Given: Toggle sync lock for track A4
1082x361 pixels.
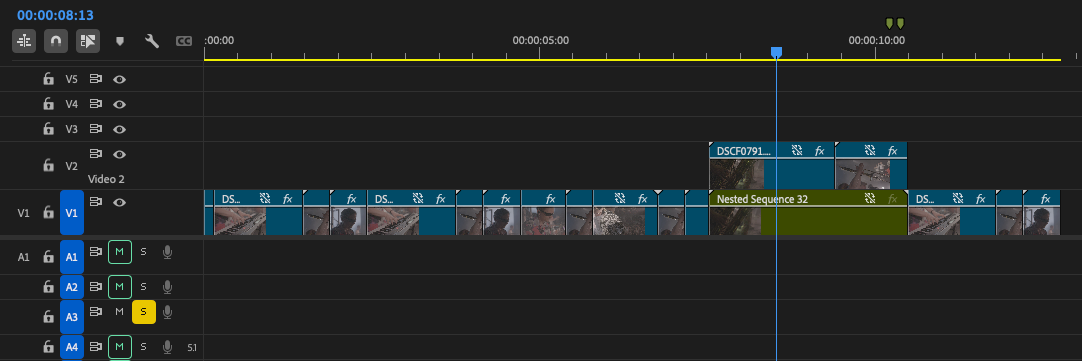Looking at the screenshot, I should (96, 347).
